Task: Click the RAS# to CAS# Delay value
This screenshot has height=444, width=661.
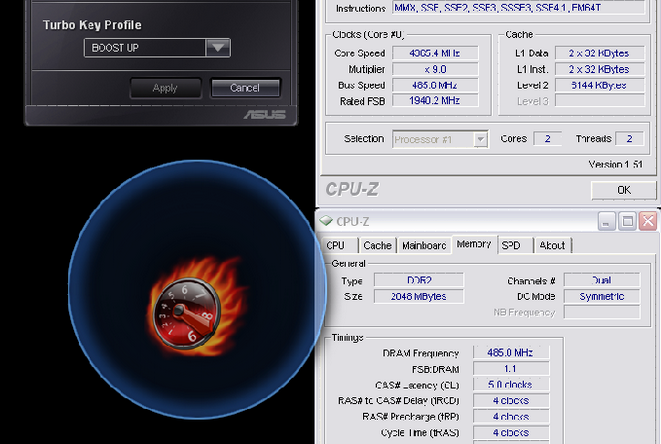Action: [511, 401]
